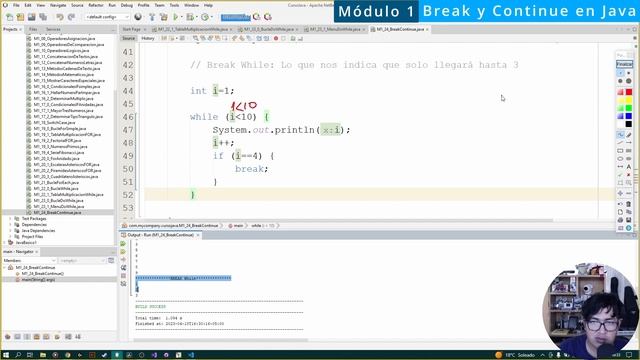Click the Re-run green arrow in Output panel

123,244
